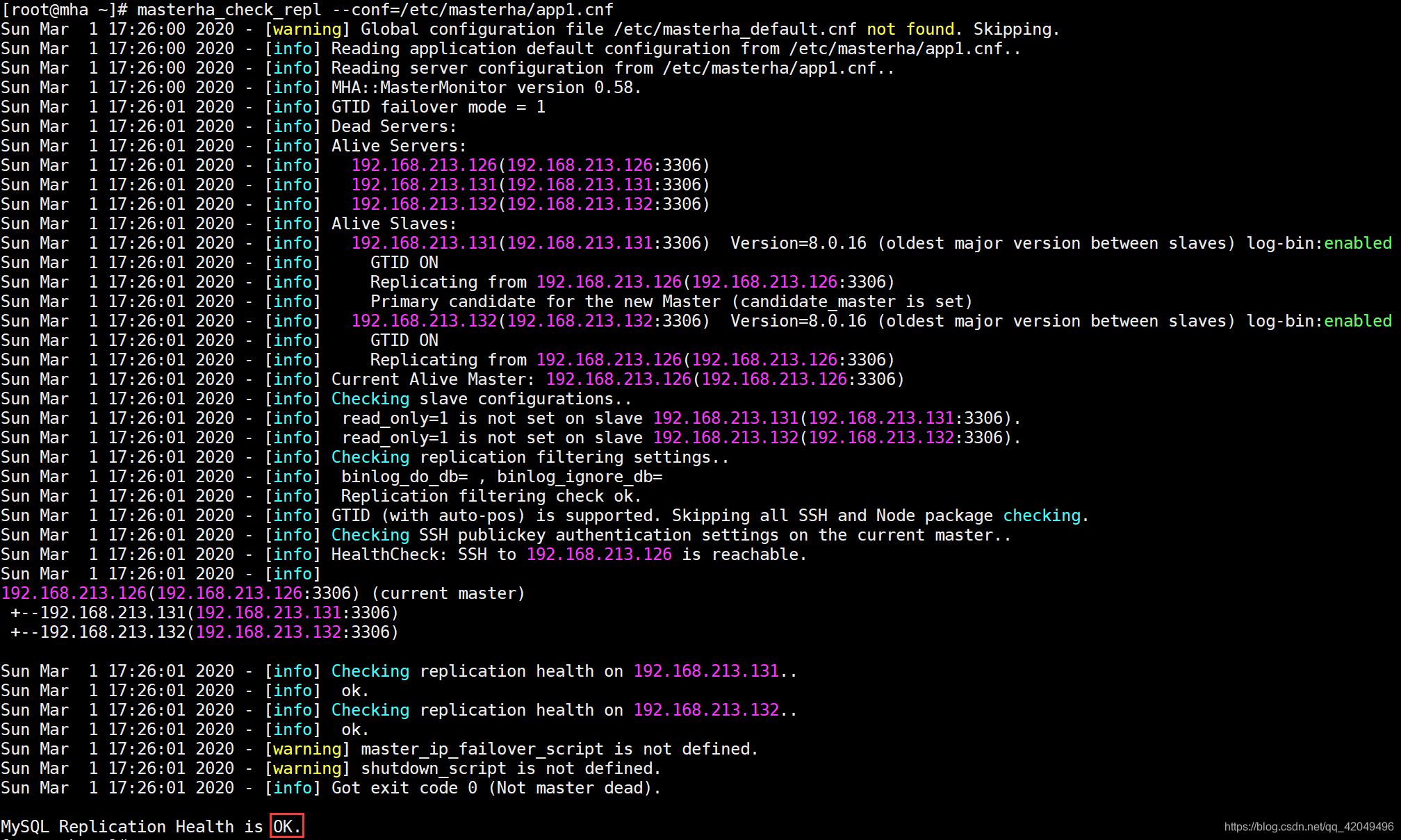Click 'Checking replication health on 192.168.213.131..'
The image size is (1401, 840).
coord(564,671)
